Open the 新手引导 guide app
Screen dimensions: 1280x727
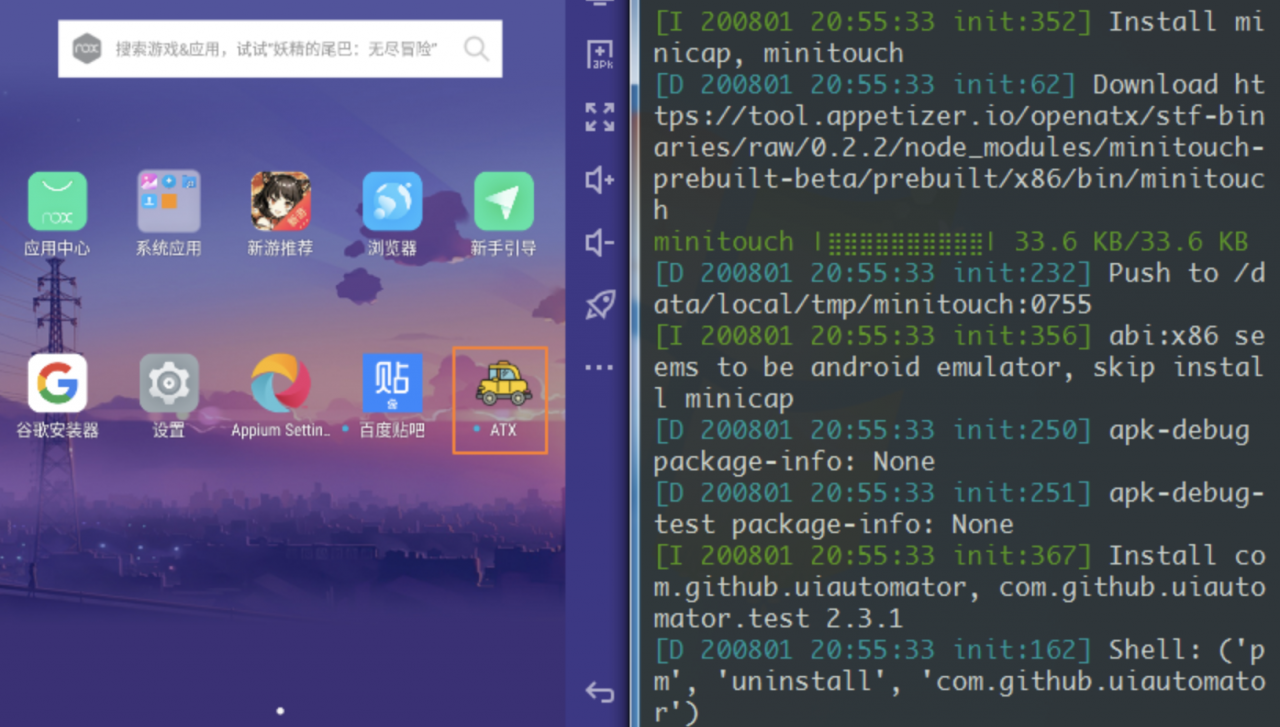click(503, 201)
